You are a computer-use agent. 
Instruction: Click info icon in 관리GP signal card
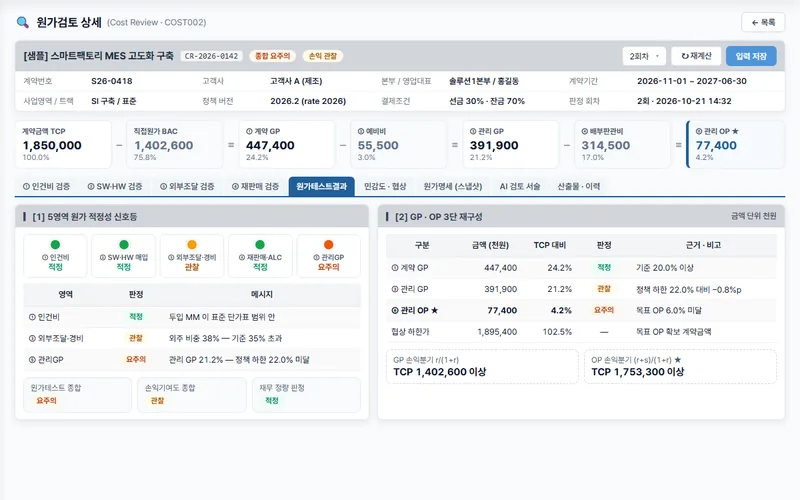(316, 258)
